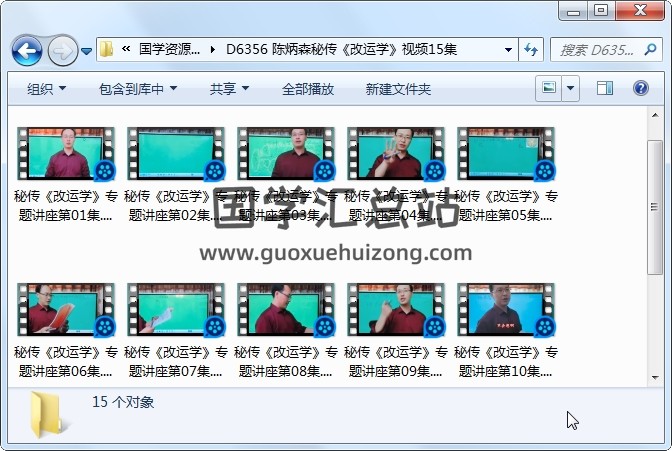Click the 全部播放 button

(x=308, y=89)
